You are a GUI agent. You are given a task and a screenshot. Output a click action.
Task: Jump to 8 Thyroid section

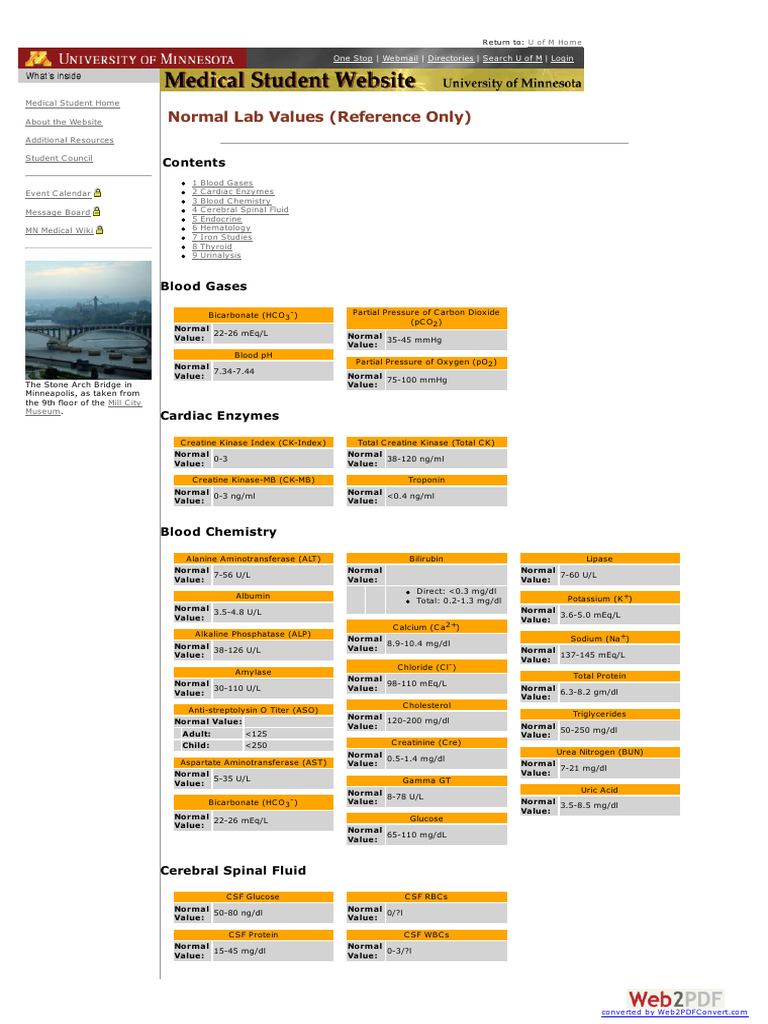(212, 247)
